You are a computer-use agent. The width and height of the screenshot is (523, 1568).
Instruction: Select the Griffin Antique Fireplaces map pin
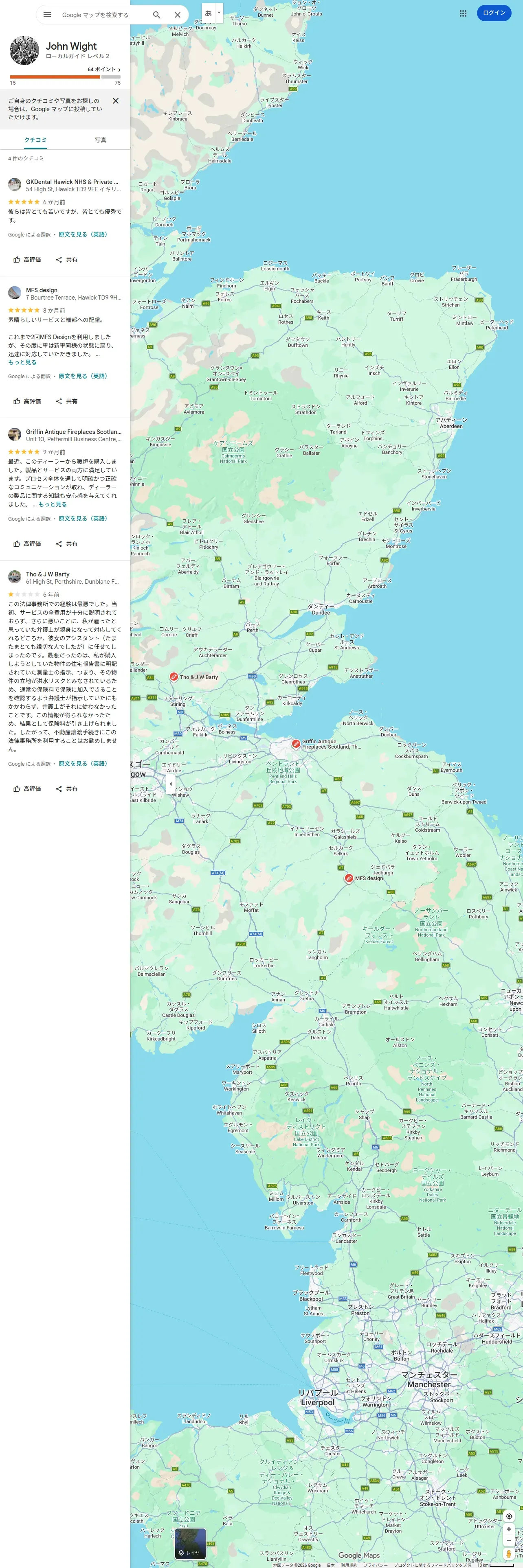295,743
